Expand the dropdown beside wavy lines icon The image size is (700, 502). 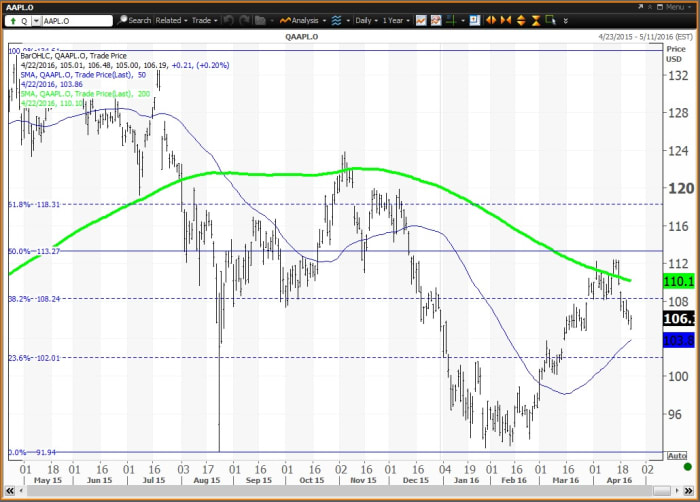point(348,21)
